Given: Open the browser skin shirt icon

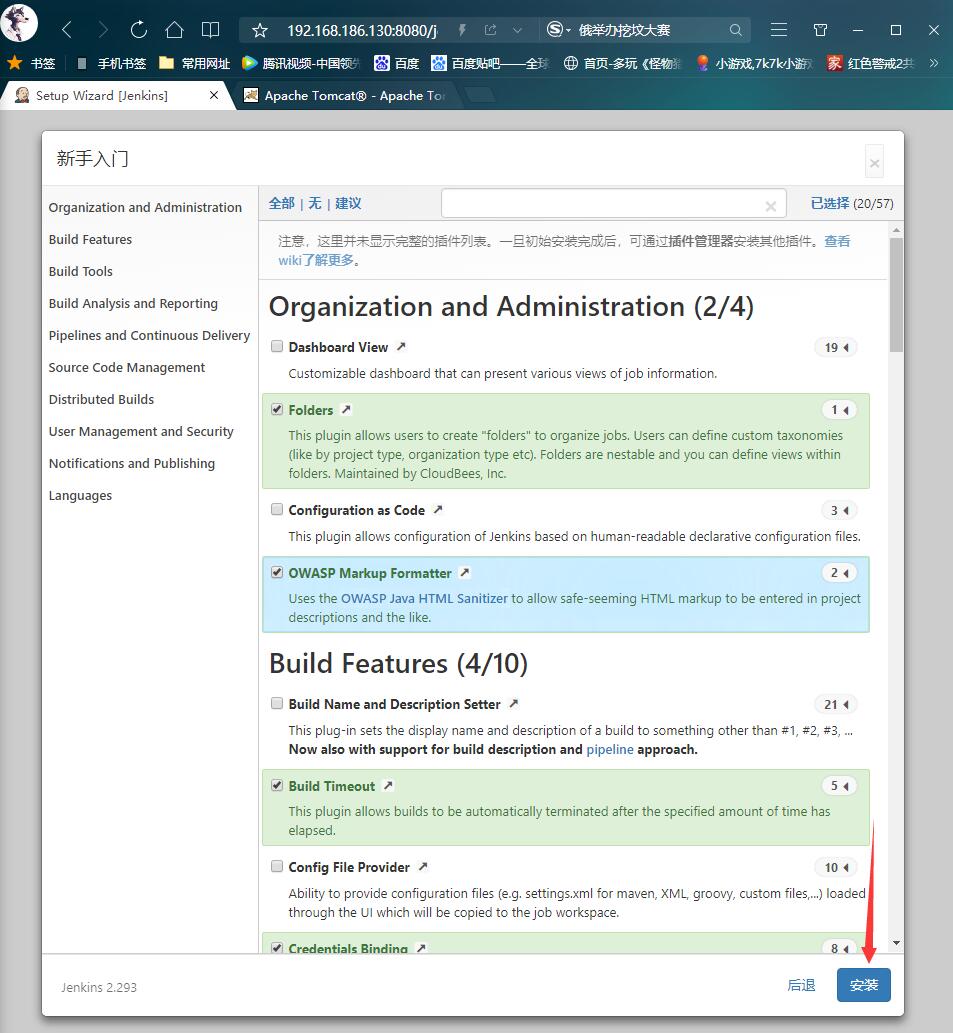Looking at the screenshot, I should point(820,30).
